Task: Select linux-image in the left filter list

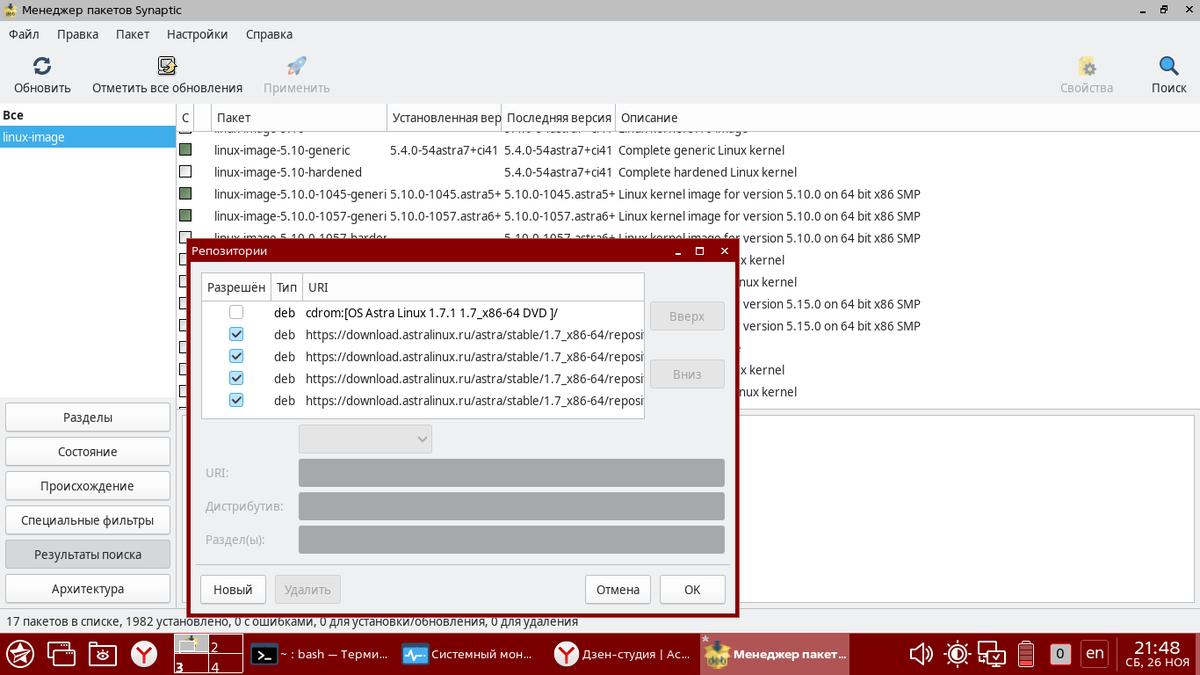Action: point(88,137)
